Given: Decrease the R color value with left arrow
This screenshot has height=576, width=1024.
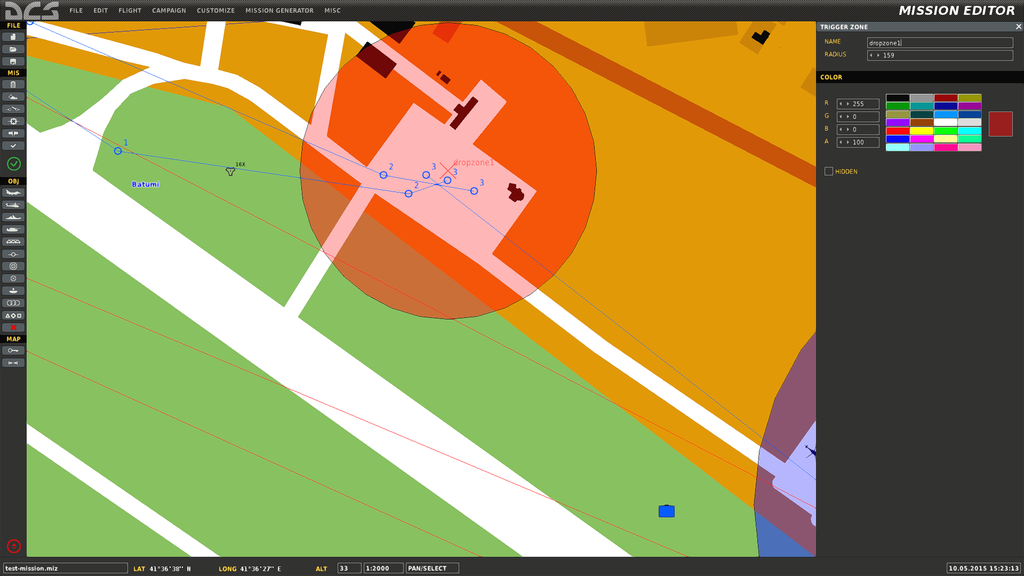Looking at the screenshot, I should coord(840,104).
